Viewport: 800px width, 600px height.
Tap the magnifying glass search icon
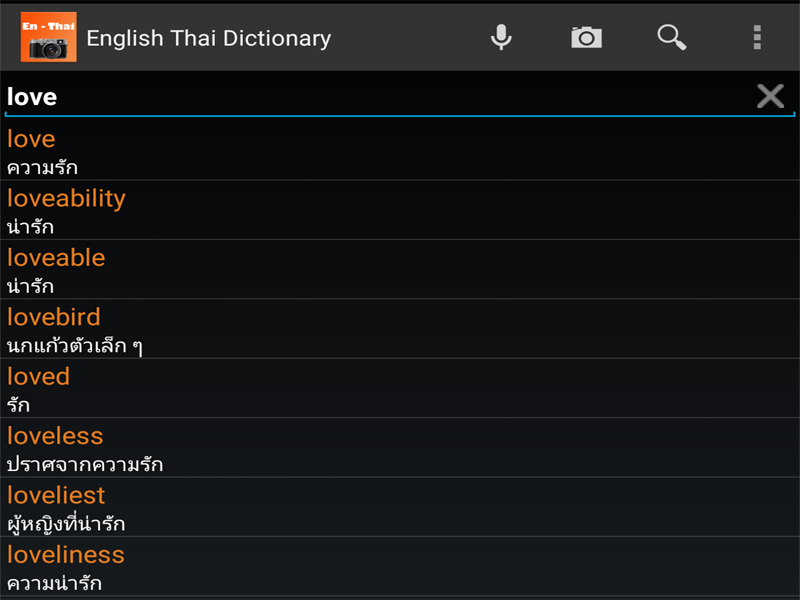coord(671,38)
